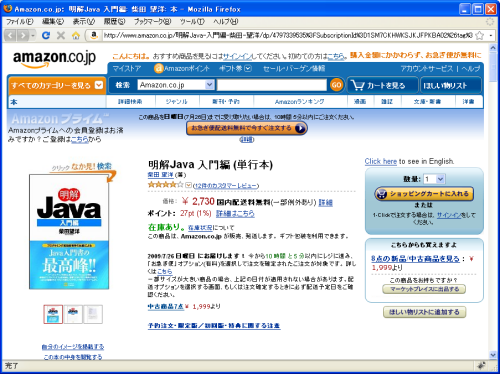Click the vertical scrollbar up arrow
Image resolution: width=500 pixels, height=374 pixels.
pyautogui.click(x=493, y=48)
